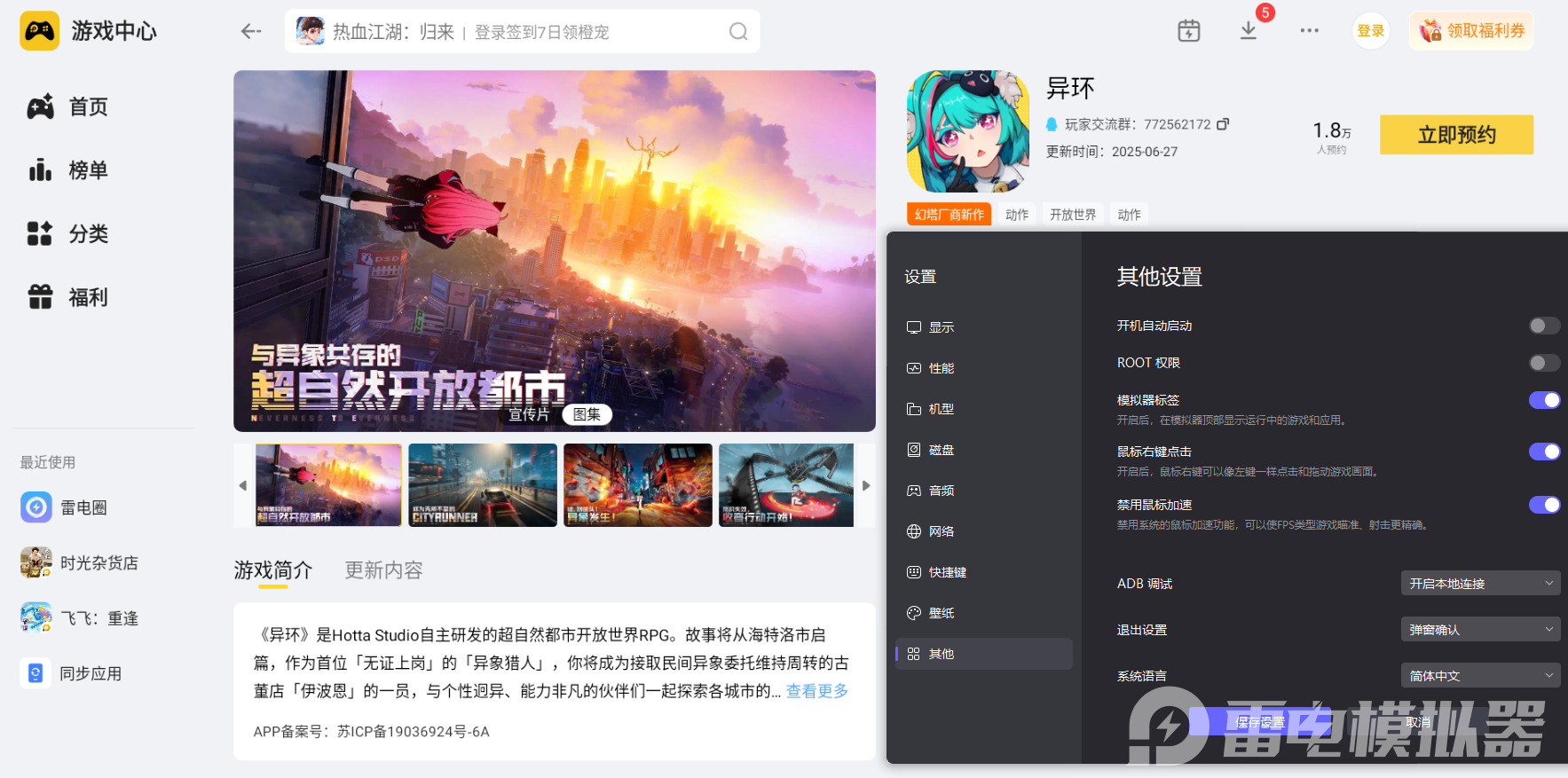Open the 福利 benefits page
Viewport: 1568px width, 778px height.
(x=67, y=297)
